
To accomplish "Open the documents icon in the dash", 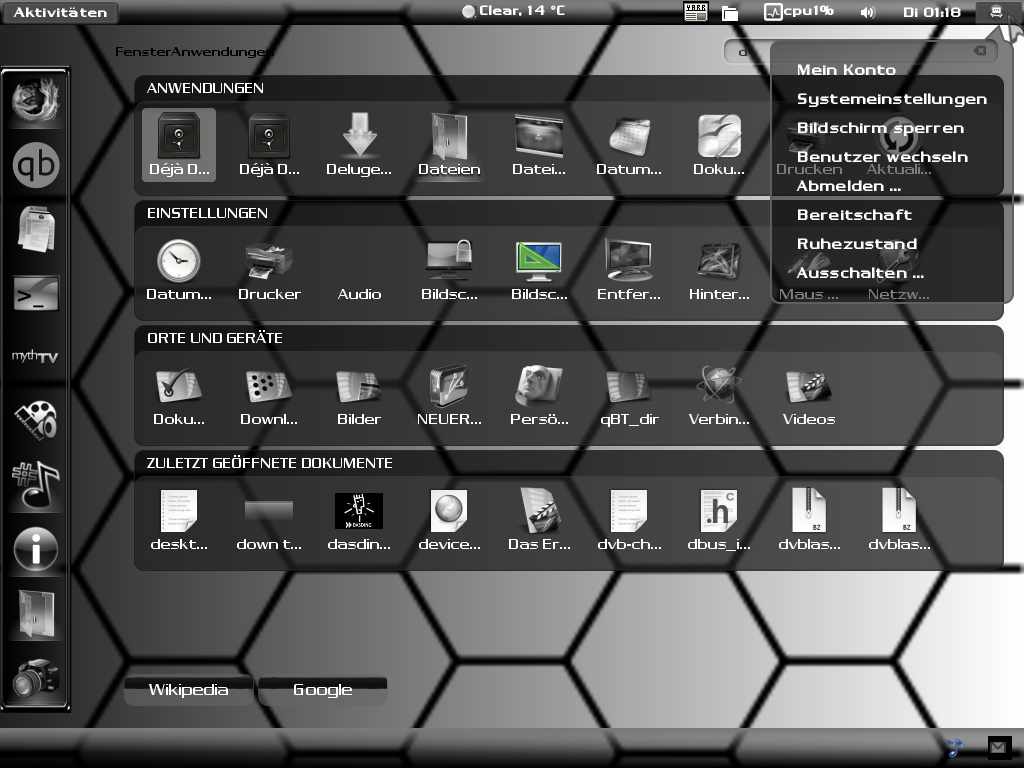I will 36,229.
